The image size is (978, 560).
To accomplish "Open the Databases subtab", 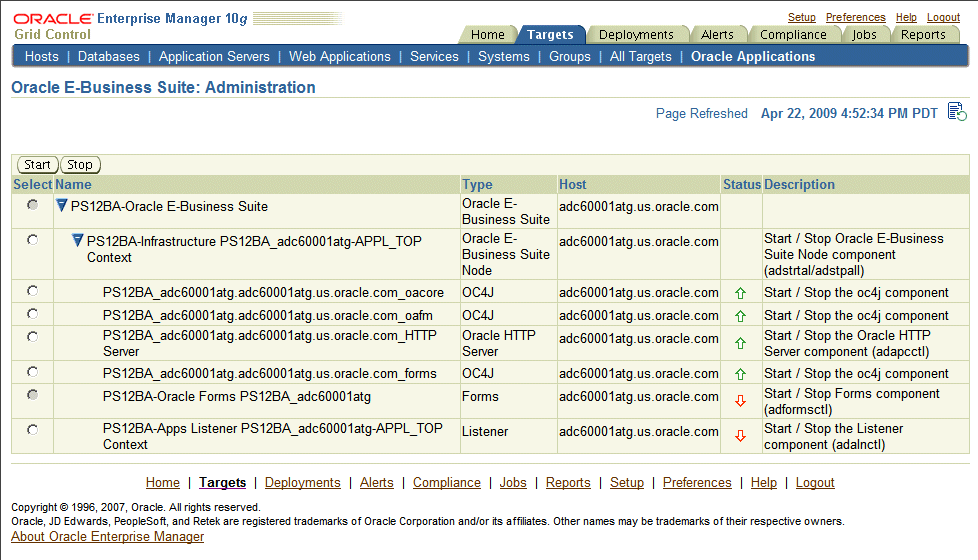I will coord(109,57).
